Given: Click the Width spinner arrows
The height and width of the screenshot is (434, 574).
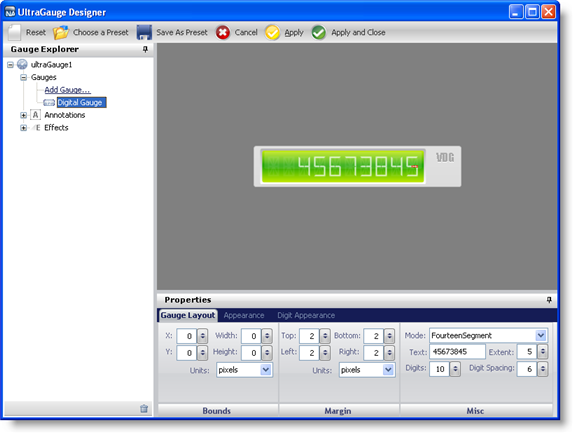Looking at the screenshot, I should [267, 336].
